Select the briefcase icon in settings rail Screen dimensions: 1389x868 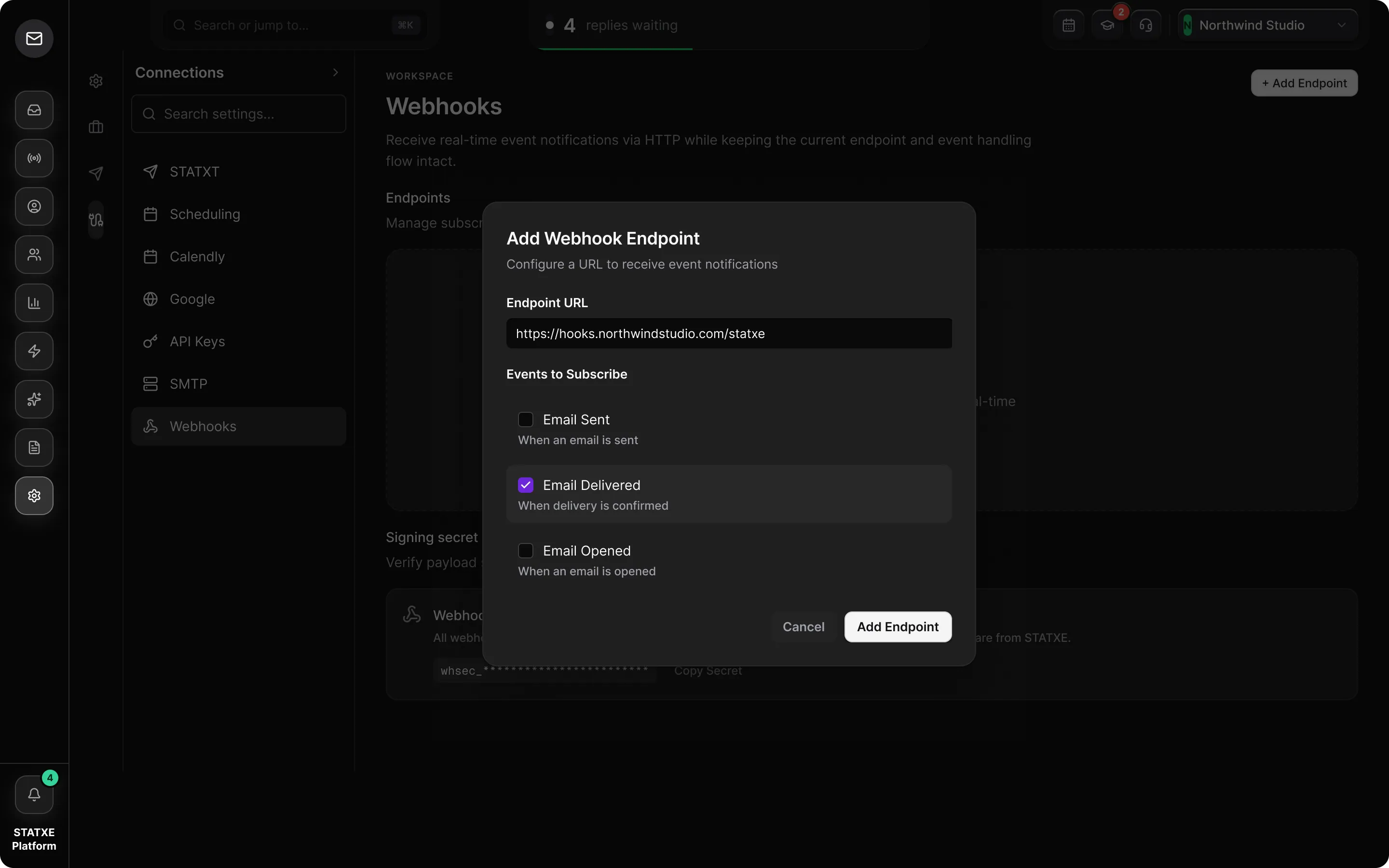(96, 127)
